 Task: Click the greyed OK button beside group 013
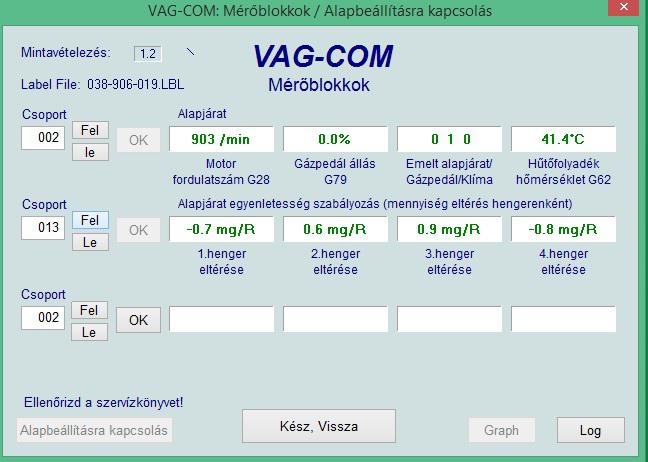pyautogui.click(x=138, y=230)
